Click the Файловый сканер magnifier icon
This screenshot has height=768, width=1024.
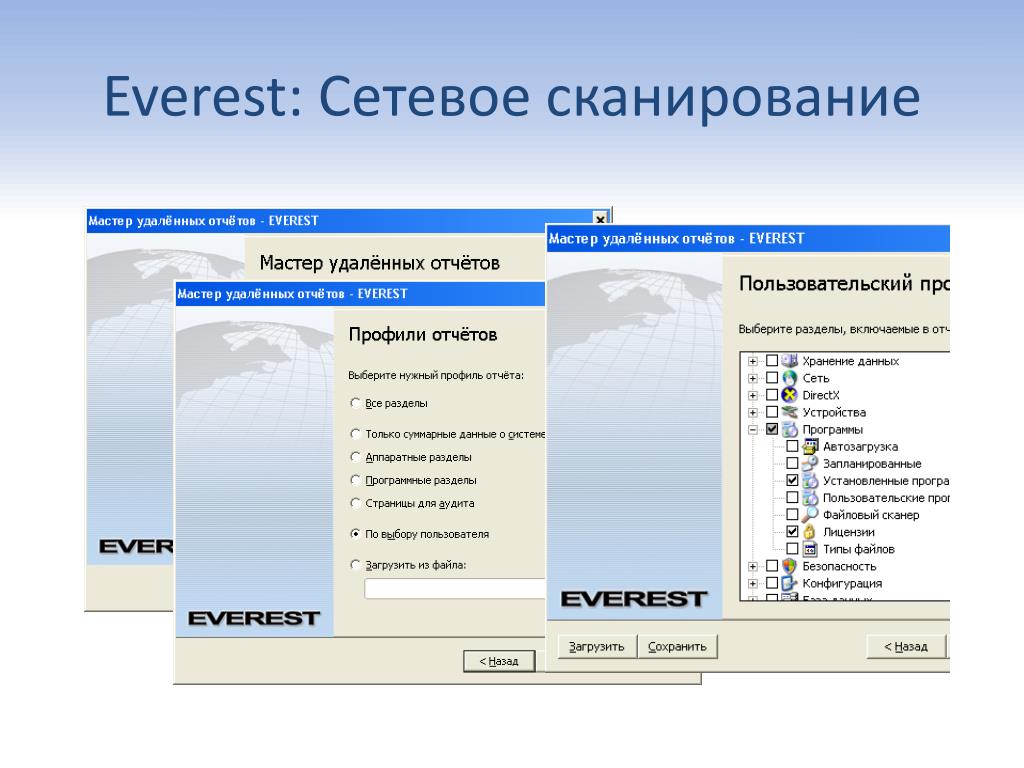click(810, 515)
